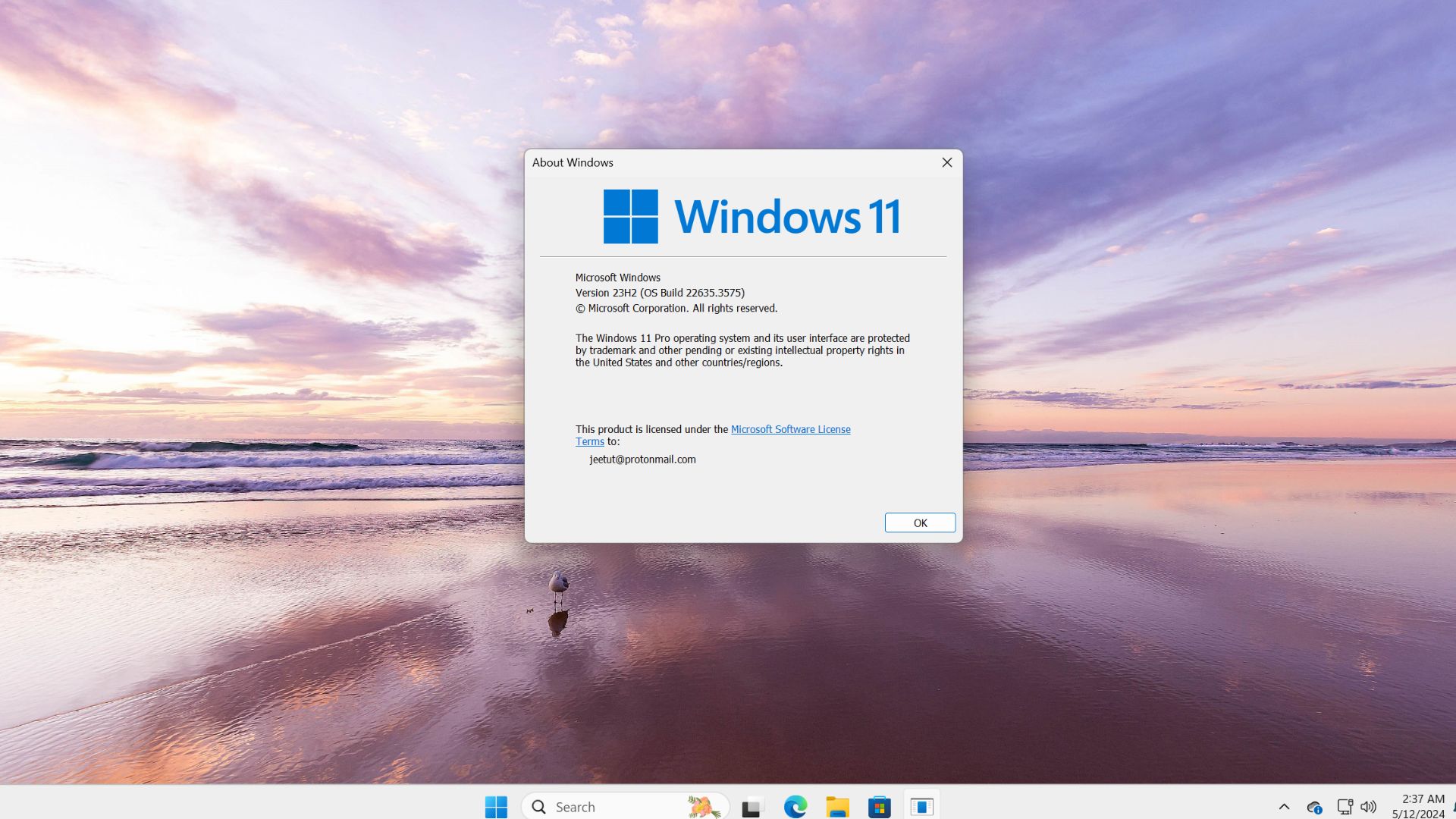Screen dimensions: 1456x819
Task: Close the About Windows dialog
Action: (946, 162)
